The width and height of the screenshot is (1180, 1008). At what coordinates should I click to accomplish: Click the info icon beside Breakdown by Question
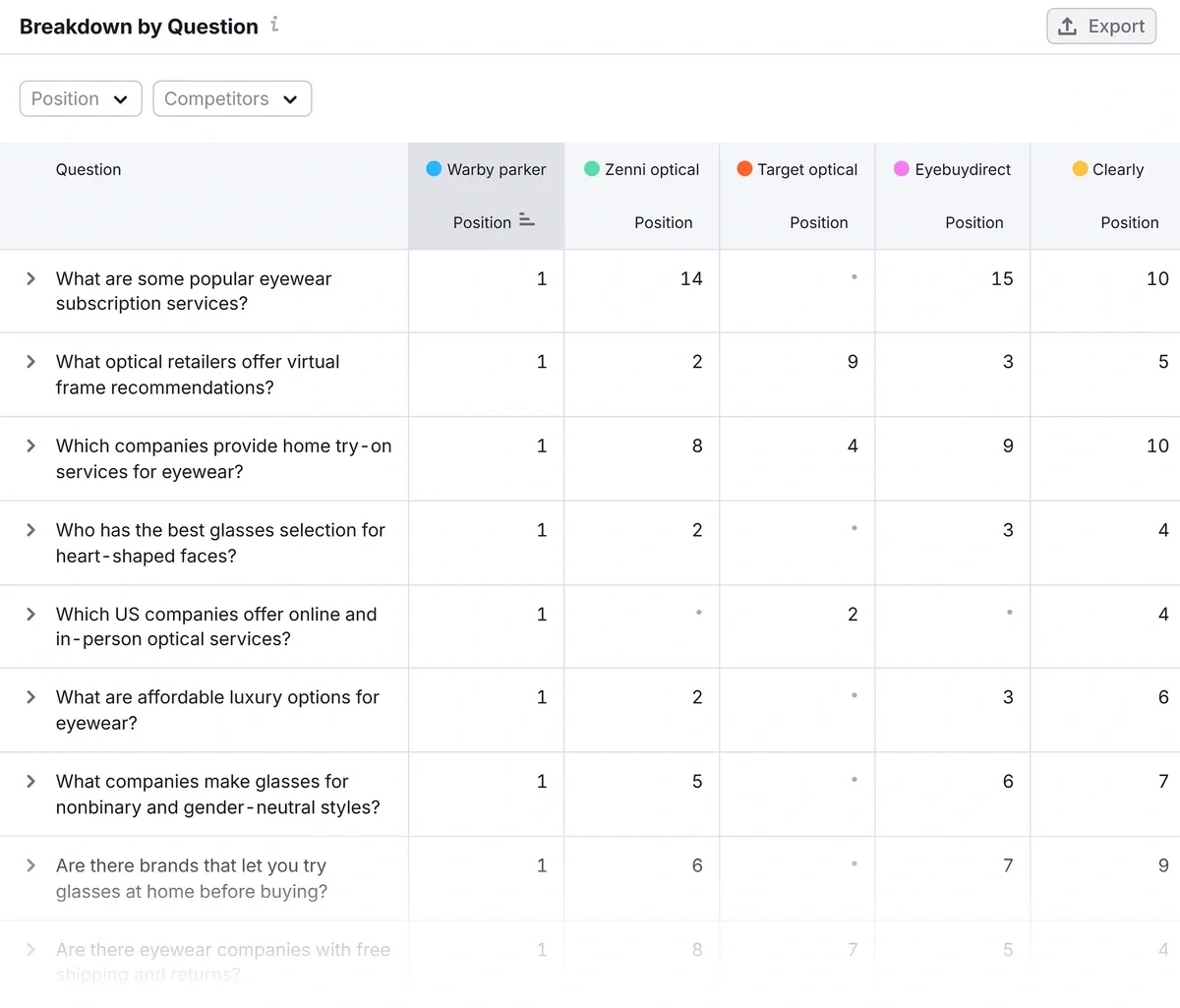pos(274,25)
